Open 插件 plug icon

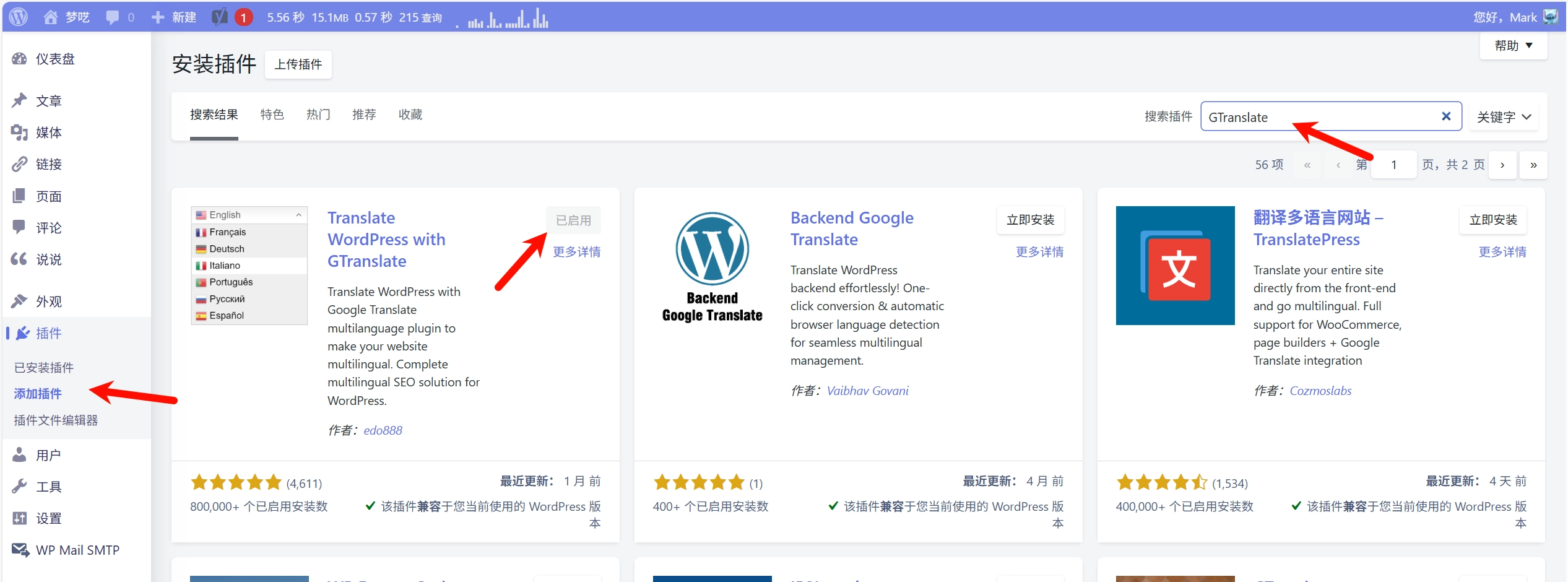(23, 333)
